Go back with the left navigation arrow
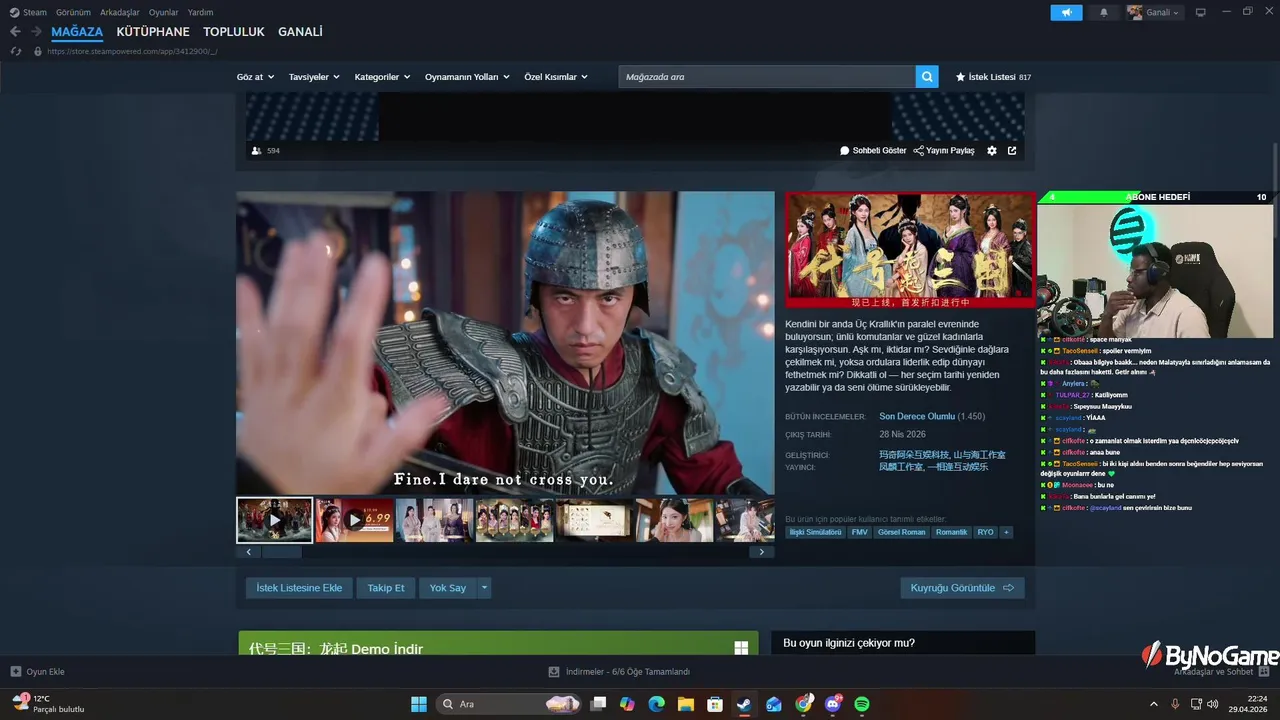This screenshot has height=720, width=1280. [15, 32]
